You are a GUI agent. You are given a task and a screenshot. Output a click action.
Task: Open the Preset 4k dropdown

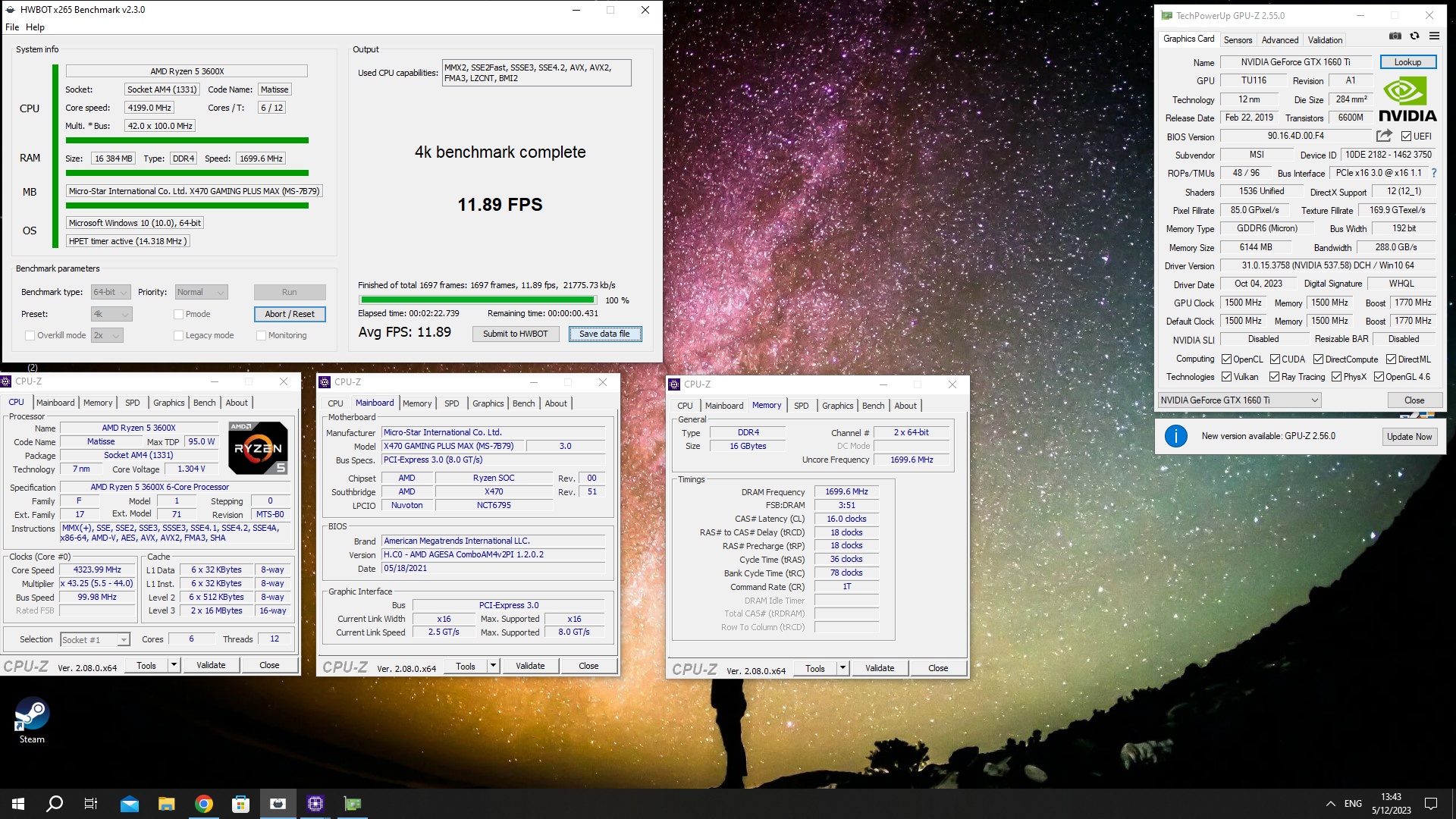111,314
